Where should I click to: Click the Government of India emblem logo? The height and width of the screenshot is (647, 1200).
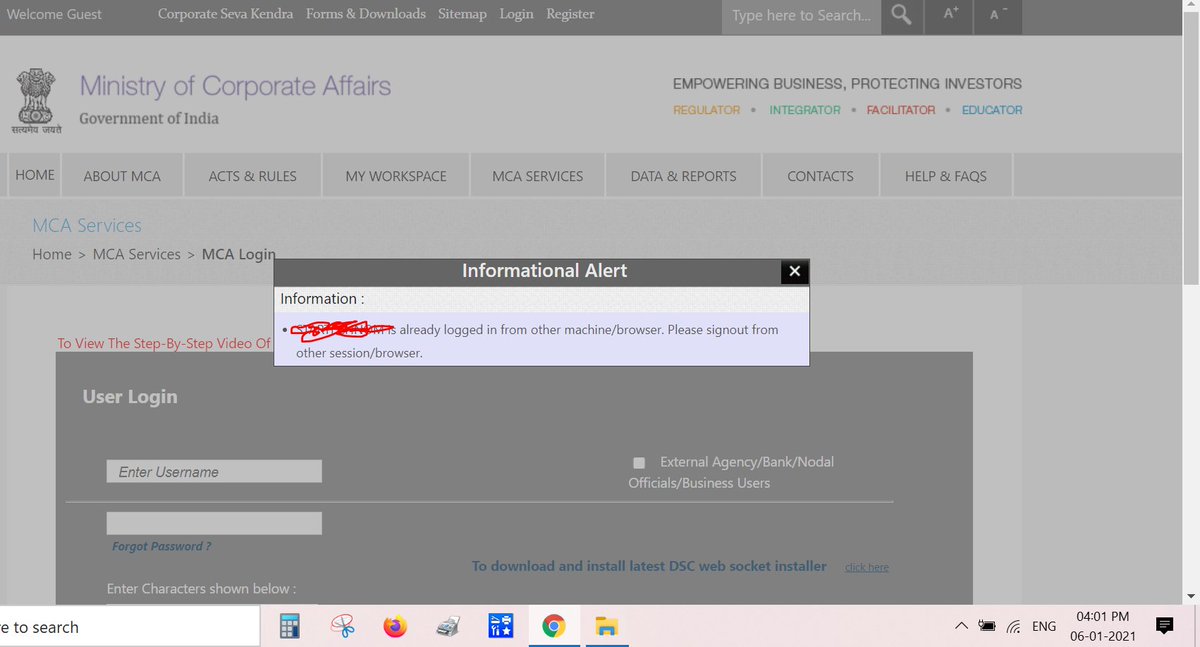coord(37,103)
